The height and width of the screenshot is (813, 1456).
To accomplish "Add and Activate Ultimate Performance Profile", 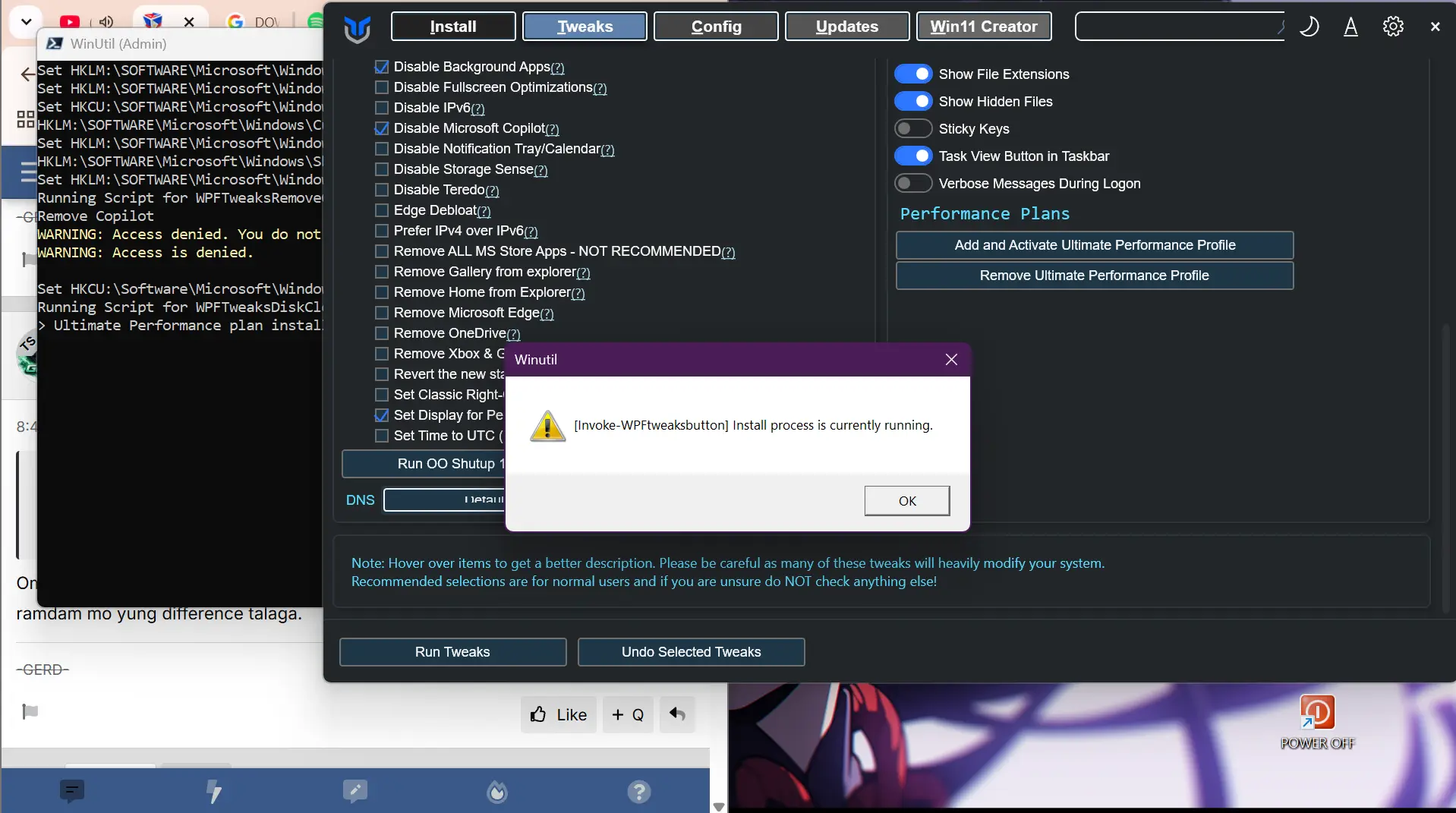I will [1095, 245].
